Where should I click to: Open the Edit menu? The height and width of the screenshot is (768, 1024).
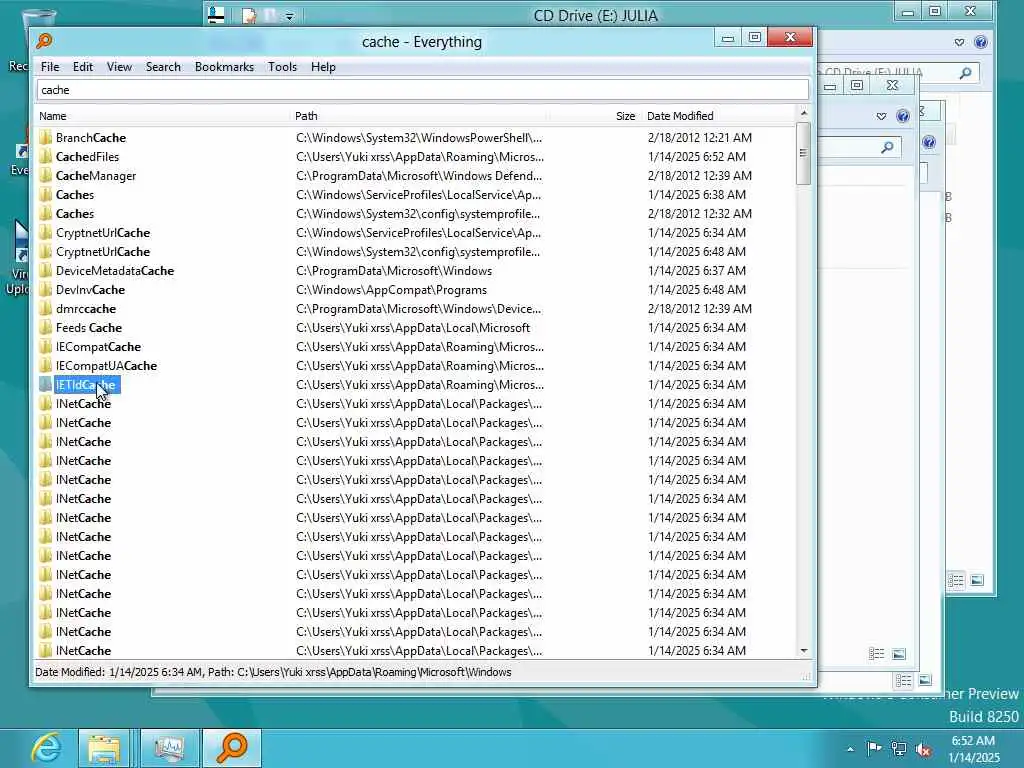[x=82, y=67]
